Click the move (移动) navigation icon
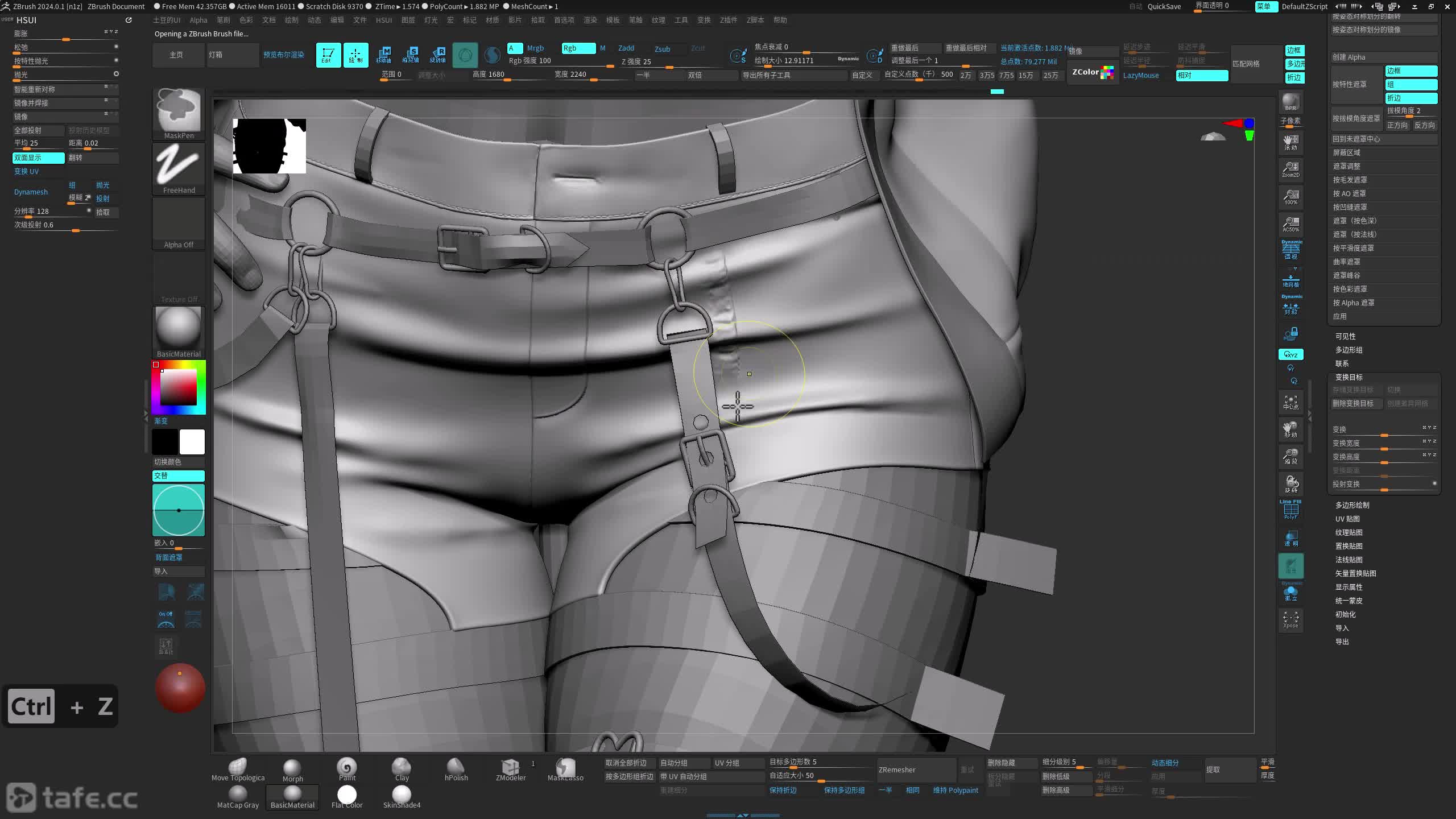 (x=1290, y=429)
